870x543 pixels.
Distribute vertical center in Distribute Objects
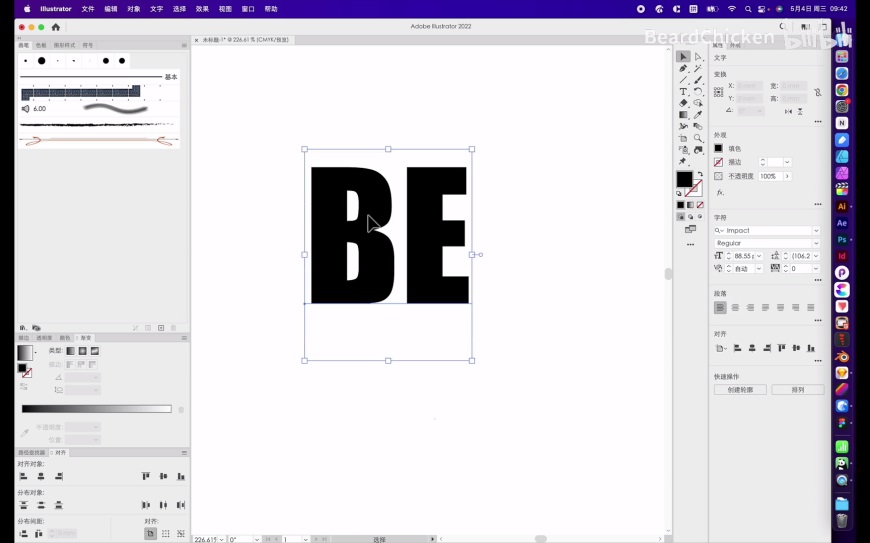tap(41, 505)
